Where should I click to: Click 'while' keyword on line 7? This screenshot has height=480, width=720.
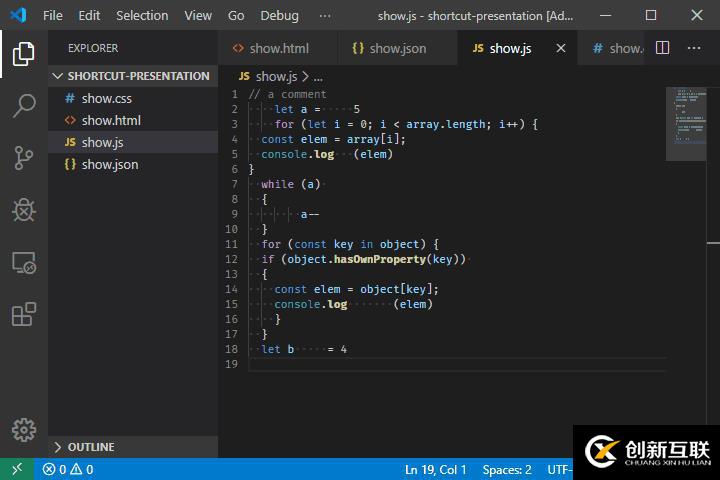pyautogui.click(x=277, y=184)
